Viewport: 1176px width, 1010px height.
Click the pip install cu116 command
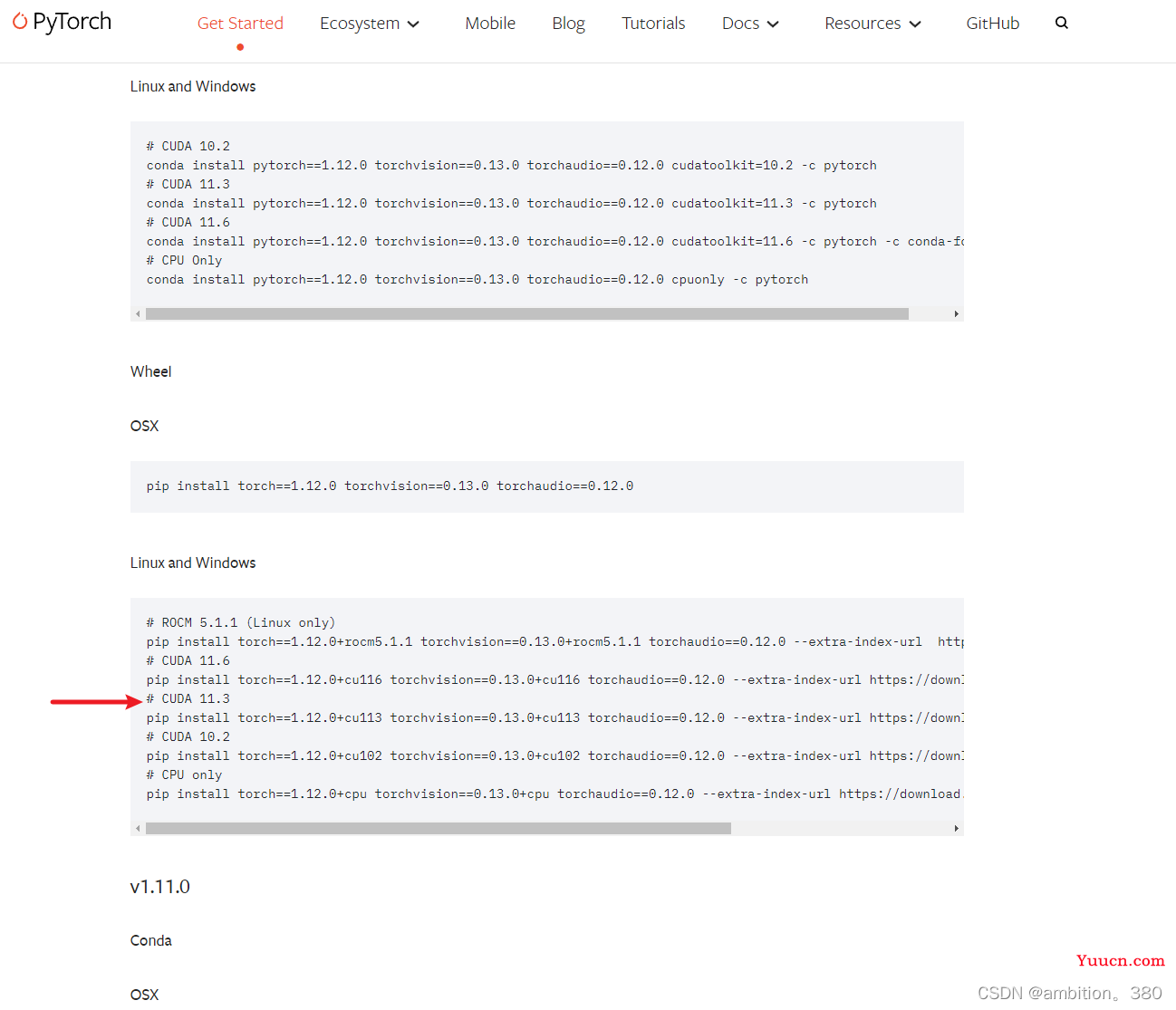coord(555,680)
